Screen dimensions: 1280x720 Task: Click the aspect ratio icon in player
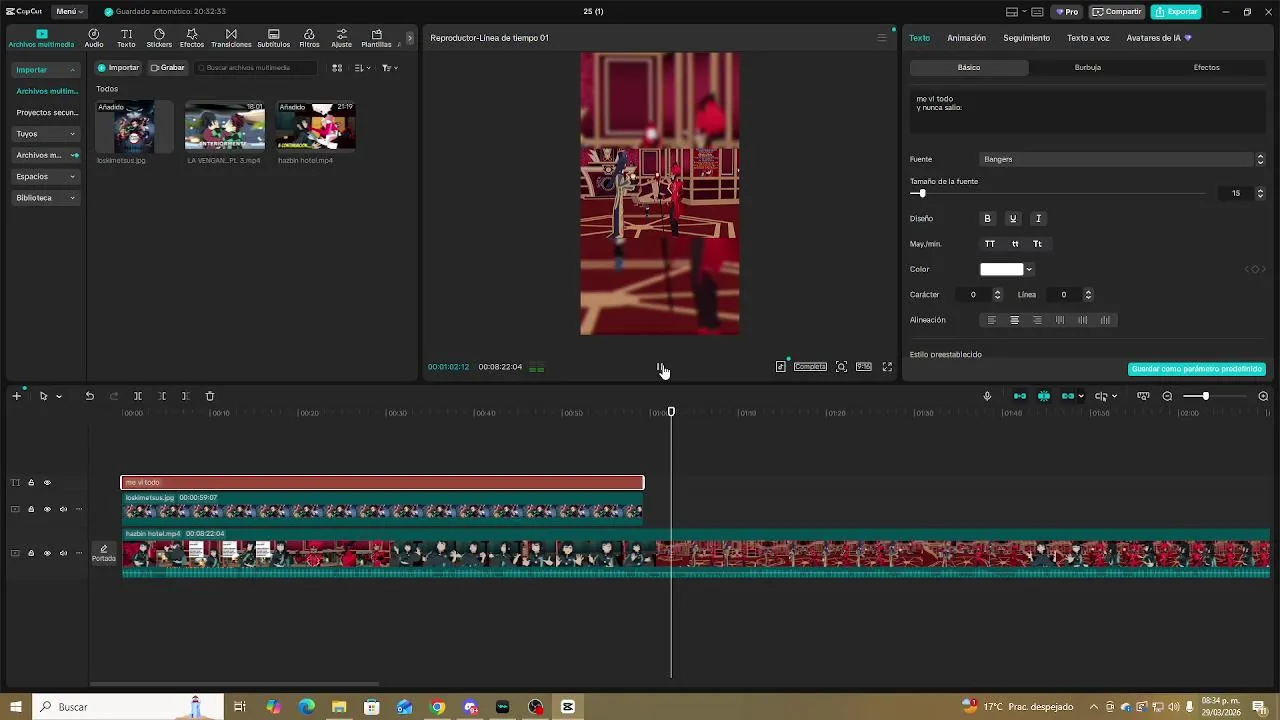pyautogui.click(x=864, y=367)
